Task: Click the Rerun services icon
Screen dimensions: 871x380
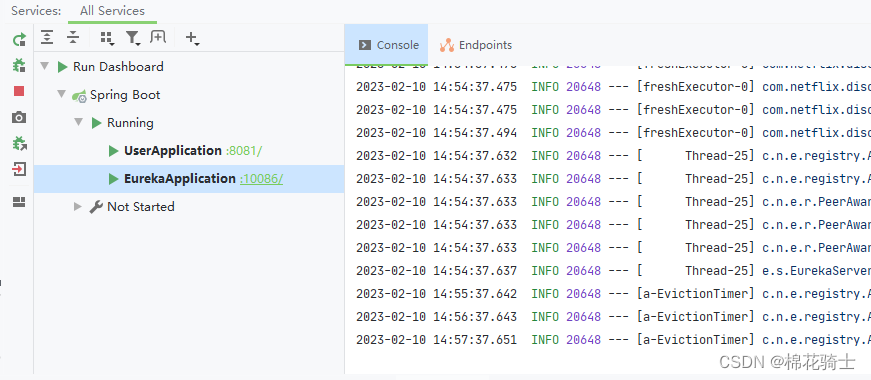Action: pyautogui.click(x=19, y=39)
